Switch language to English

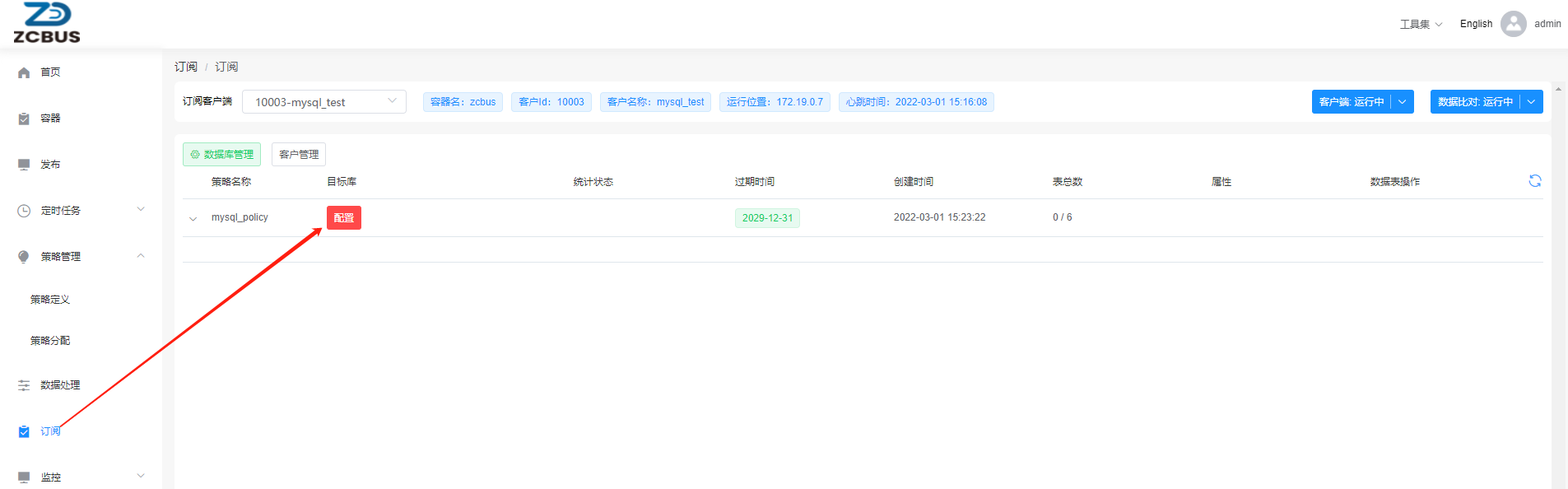pos(1476,24)
